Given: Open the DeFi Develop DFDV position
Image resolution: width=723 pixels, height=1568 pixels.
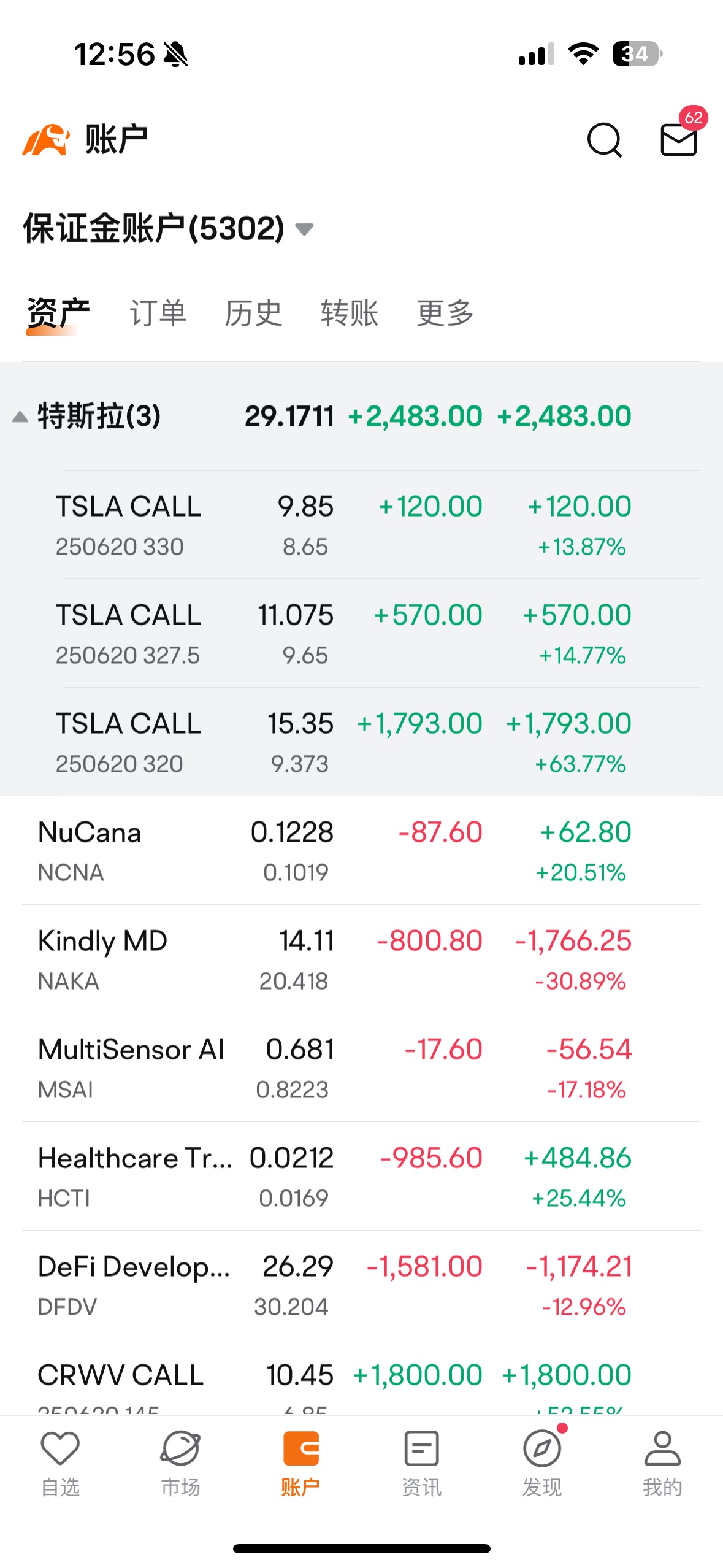Looking at the screenshot, I should click(x=361, y=1285).
